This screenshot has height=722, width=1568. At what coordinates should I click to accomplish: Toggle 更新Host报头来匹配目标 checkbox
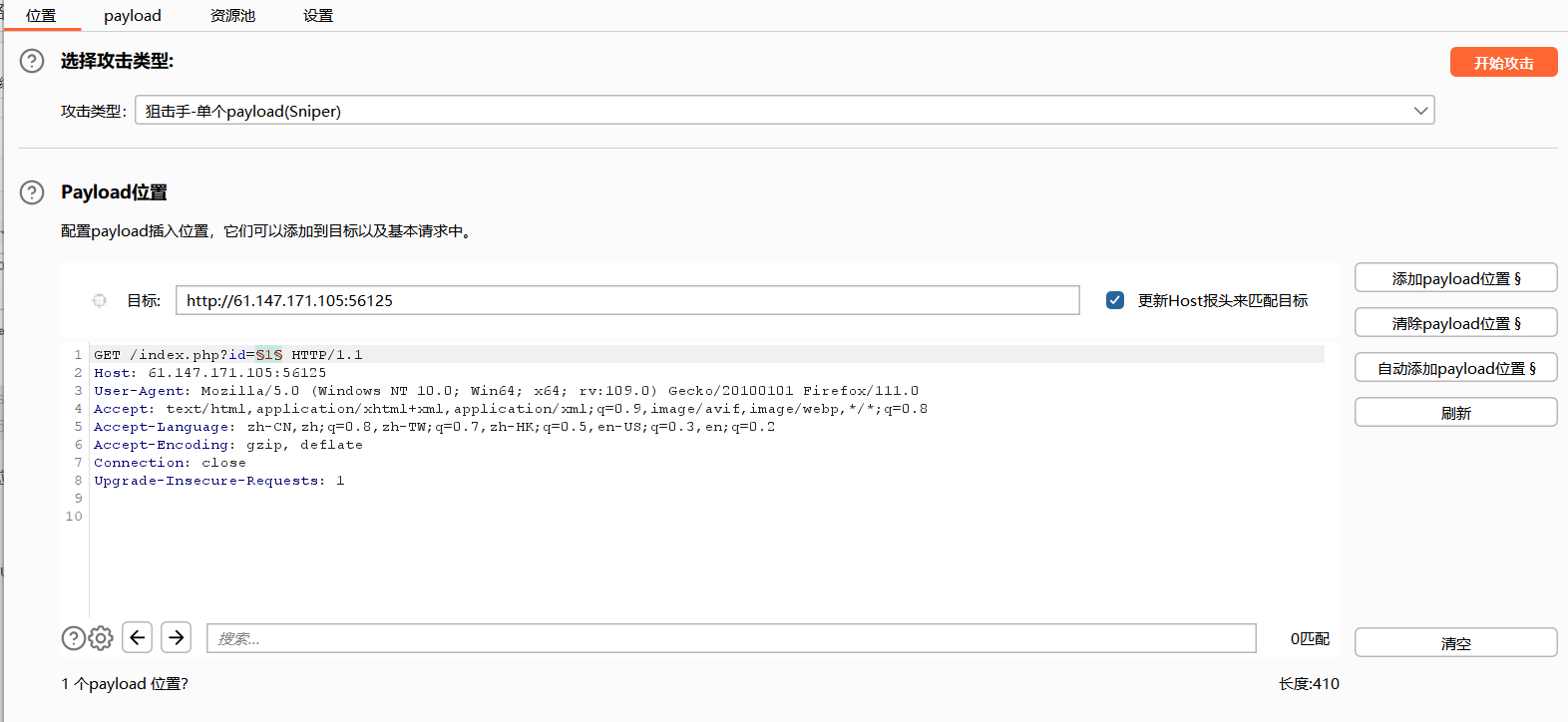[x=1115, y=300]
